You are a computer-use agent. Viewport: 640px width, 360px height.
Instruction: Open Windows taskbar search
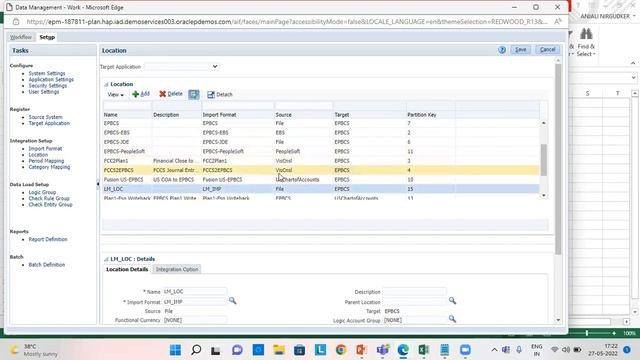pyautogui.click(x=196, y=350)
